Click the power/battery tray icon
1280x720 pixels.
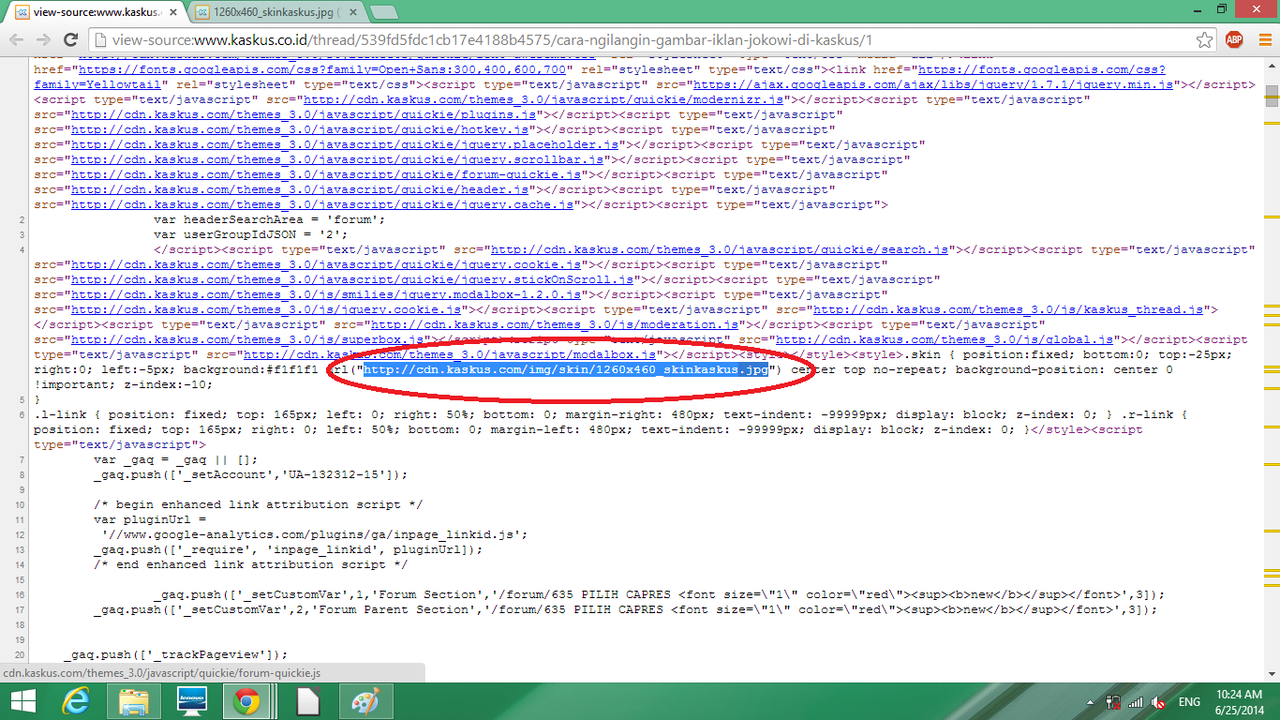pyautogui.click(x=1113, y=702)
